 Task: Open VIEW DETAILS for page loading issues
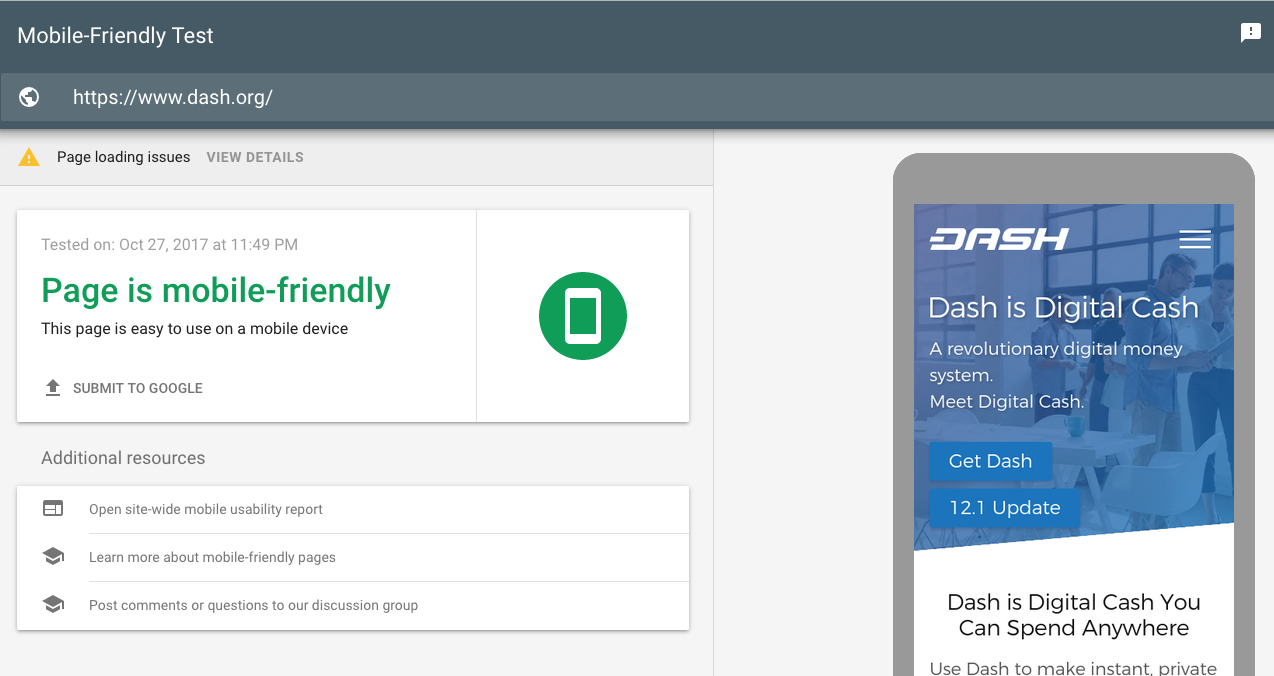255,157
